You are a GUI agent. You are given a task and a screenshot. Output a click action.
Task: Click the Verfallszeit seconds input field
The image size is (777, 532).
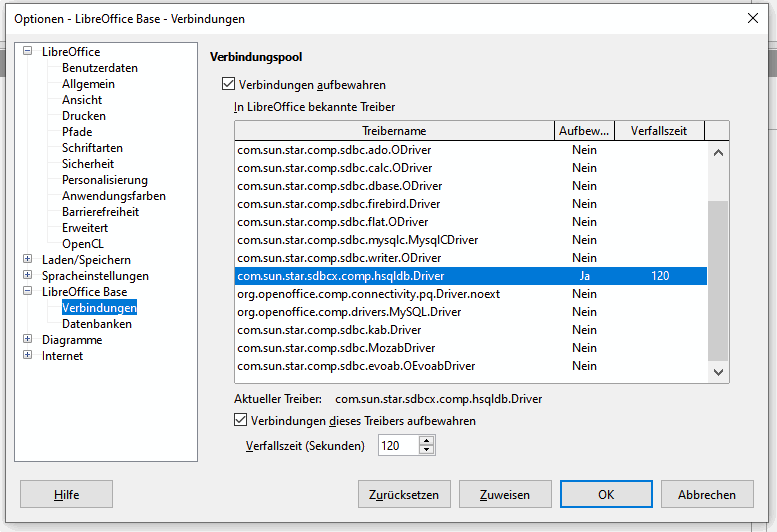[398, 445]
